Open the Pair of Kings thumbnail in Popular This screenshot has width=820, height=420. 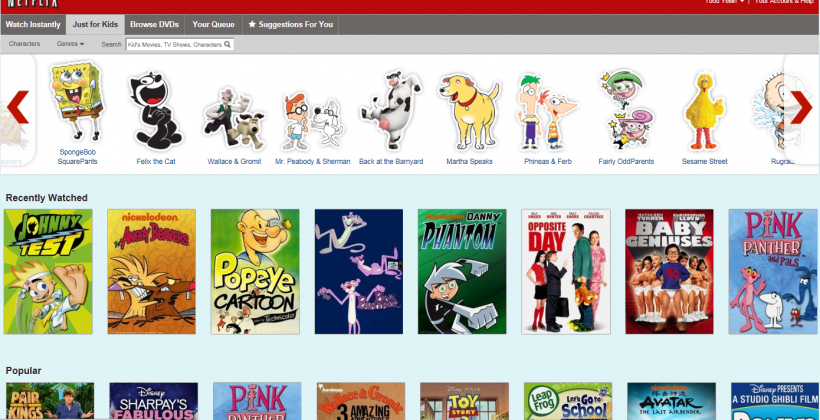(x=50, y=401)
